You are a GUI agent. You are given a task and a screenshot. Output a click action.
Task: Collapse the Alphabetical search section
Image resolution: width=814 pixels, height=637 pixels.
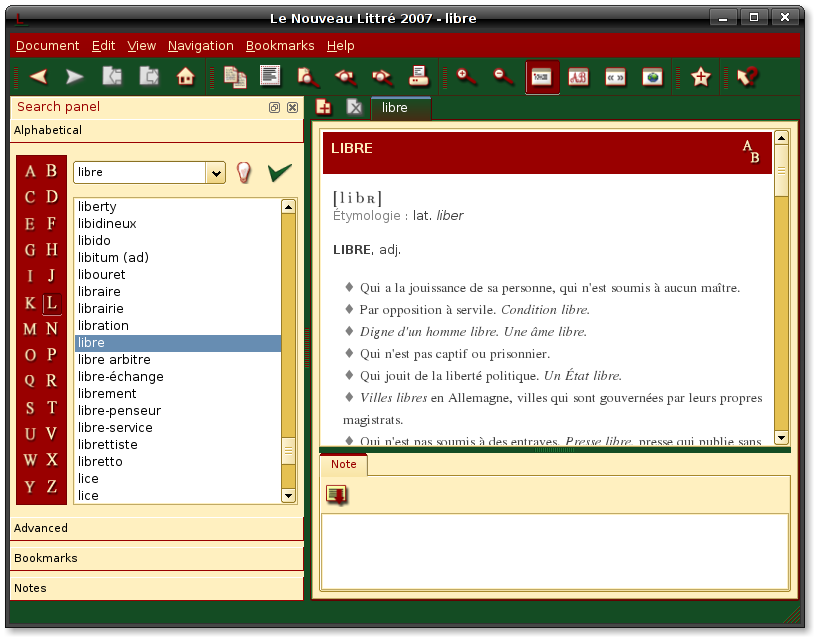click(x=156, y=130)
